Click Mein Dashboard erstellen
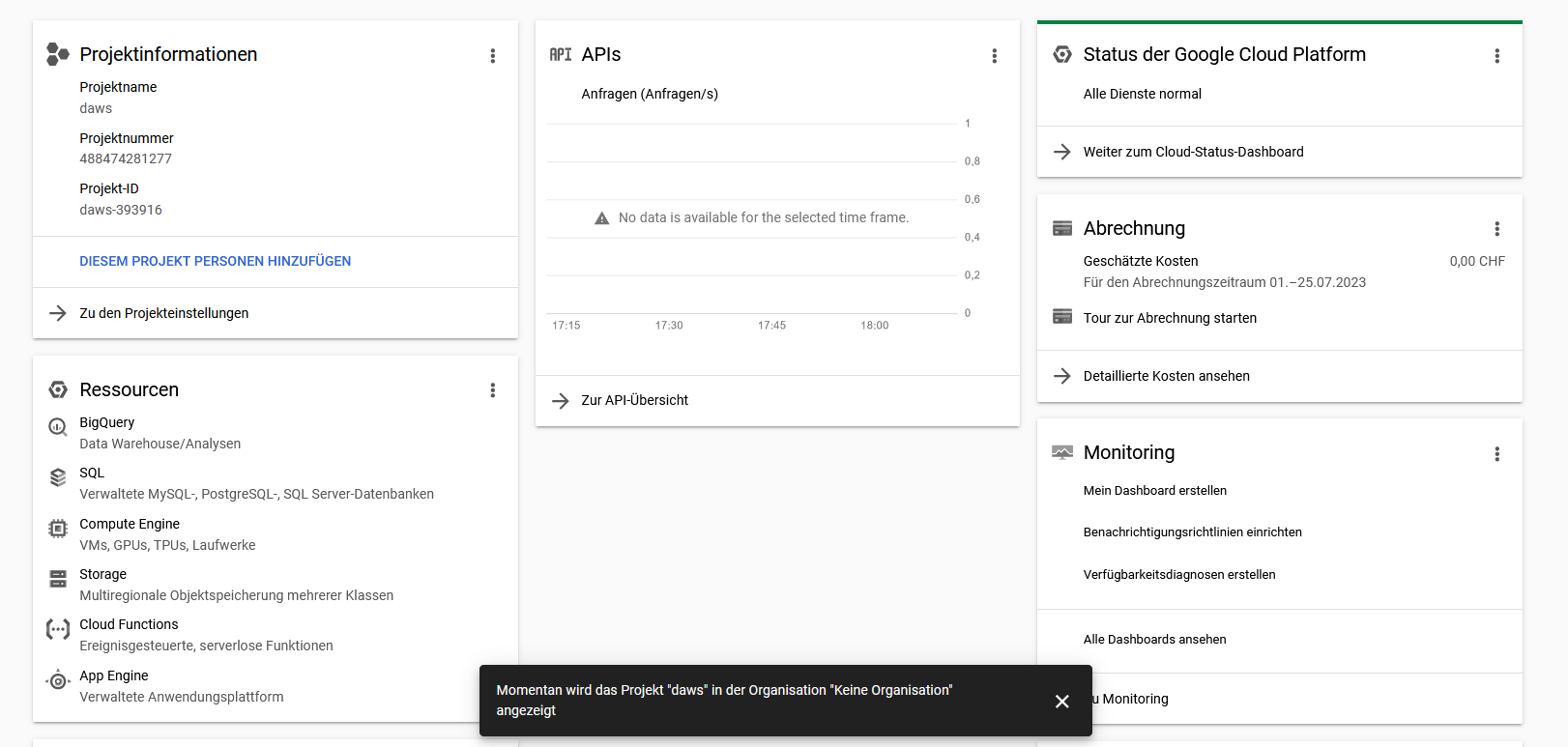 (1154, 491)
